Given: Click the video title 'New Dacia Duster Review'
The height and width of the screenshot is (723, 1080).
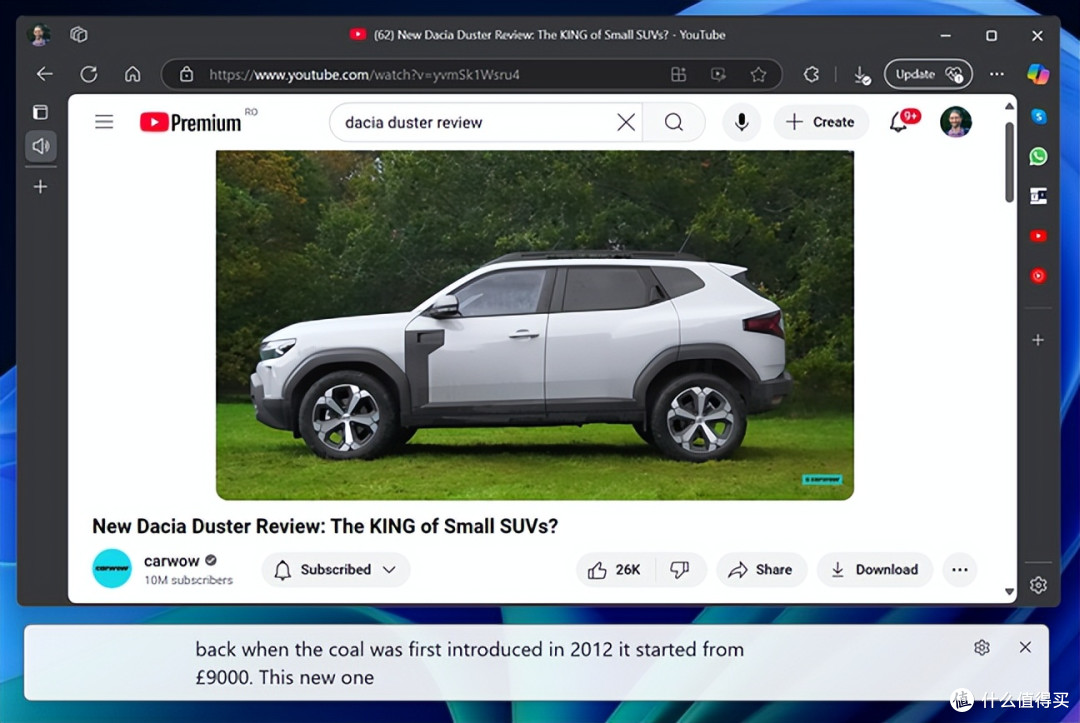Looking at the screenshot, I should [x=325, y=526].
